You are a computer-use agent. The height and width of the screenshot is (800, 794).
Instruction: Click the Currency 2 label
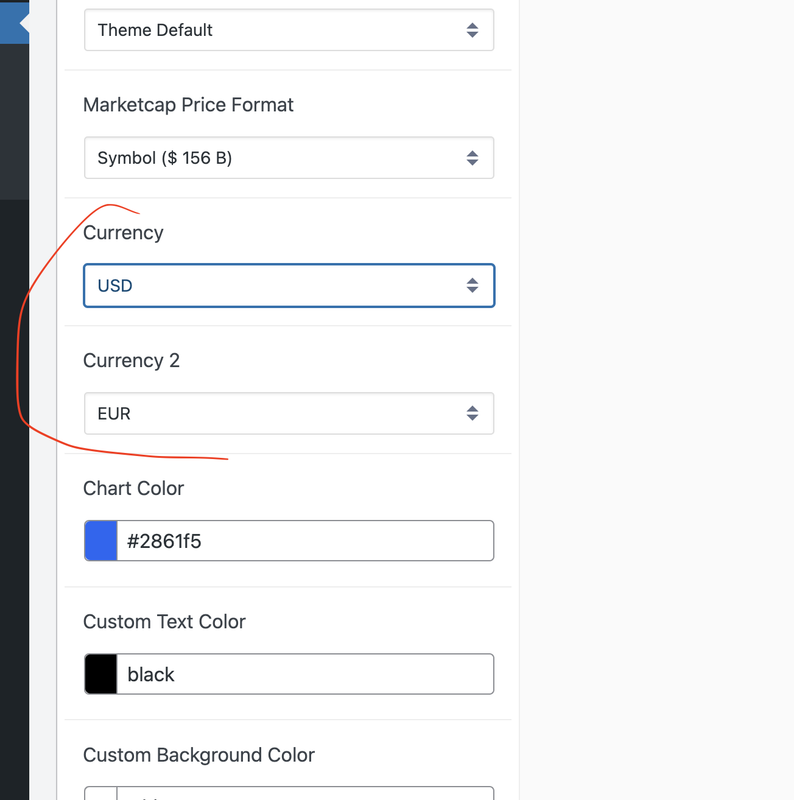[x=131, y=360]
